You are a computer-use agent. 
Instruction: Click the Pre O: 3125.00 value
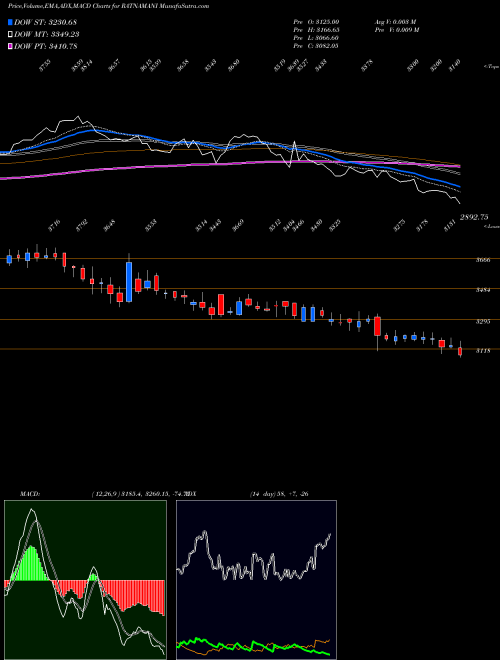click(x=316, y=21)
